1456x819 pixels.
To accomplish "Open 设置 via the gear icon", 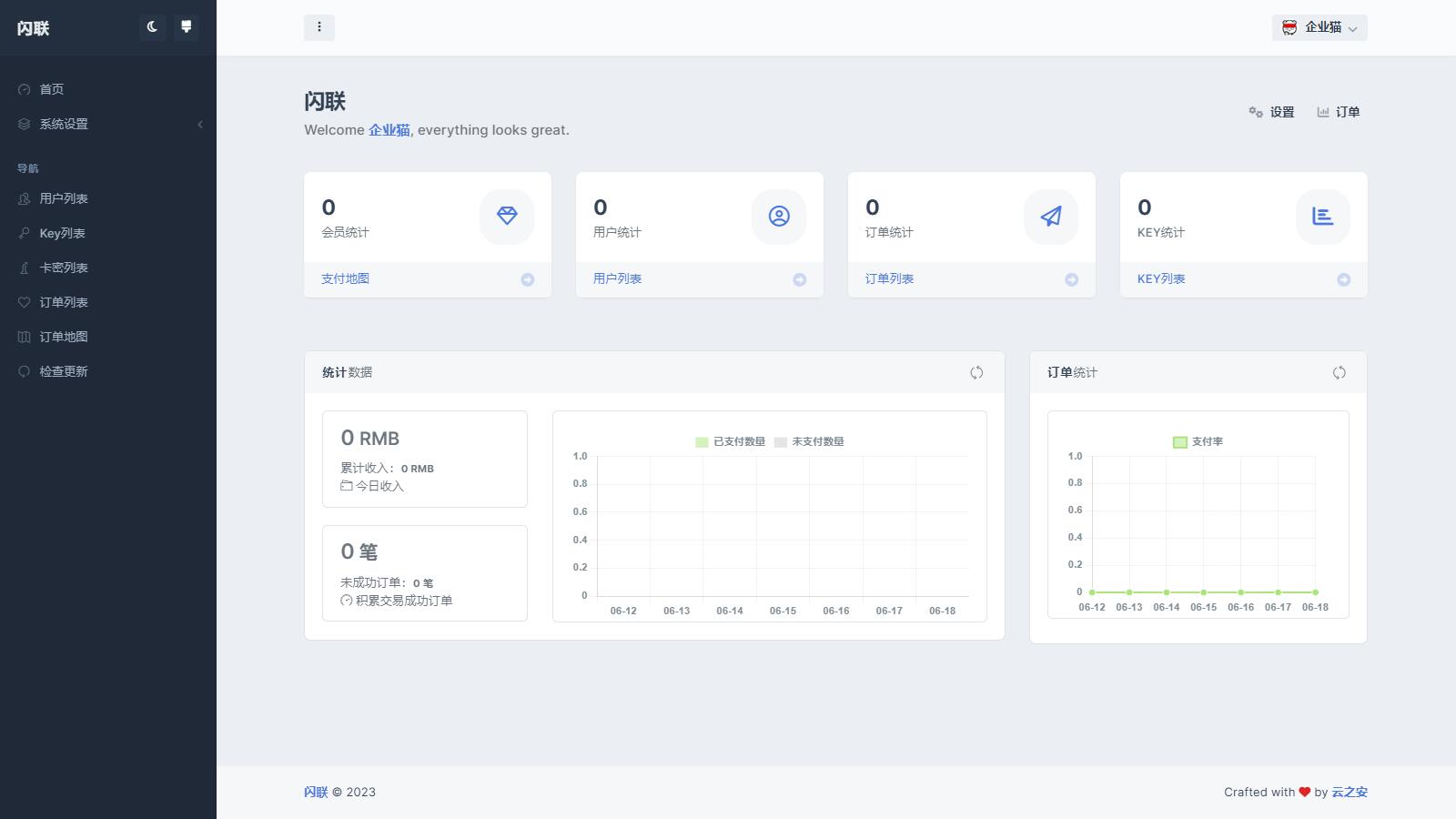I will coord(1270,112).
